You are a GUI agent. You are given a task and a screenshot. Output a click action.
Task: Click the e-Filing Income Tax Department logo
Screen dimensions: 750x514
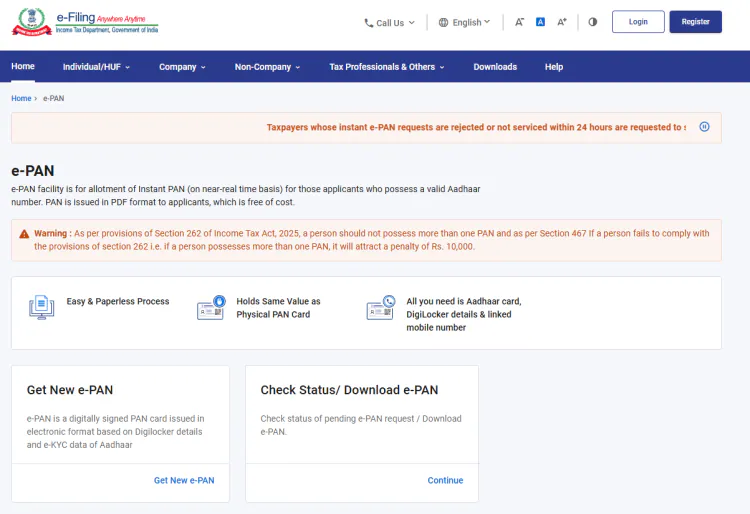(85, 22)
